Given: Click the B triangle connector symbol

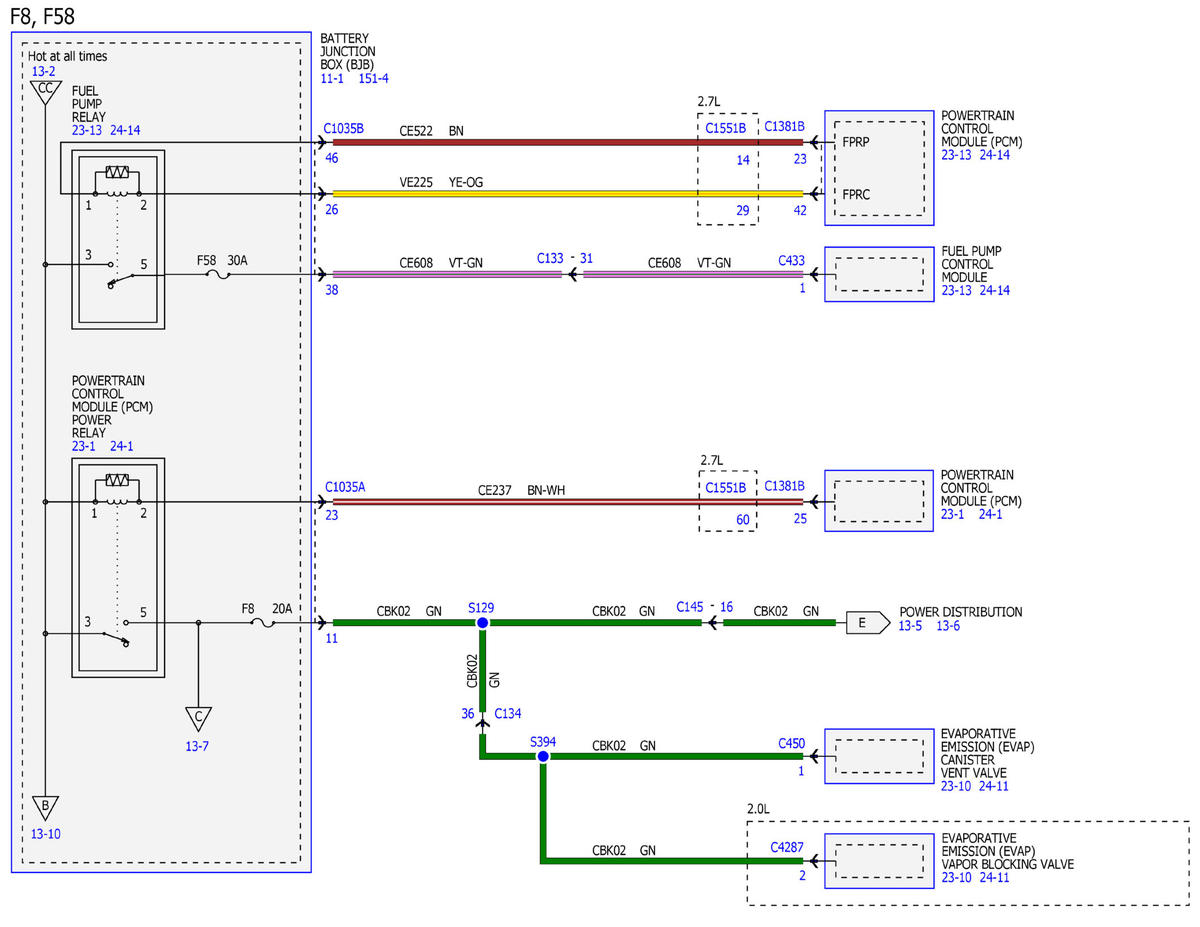Looking at the screenshot, I should 44,806.
